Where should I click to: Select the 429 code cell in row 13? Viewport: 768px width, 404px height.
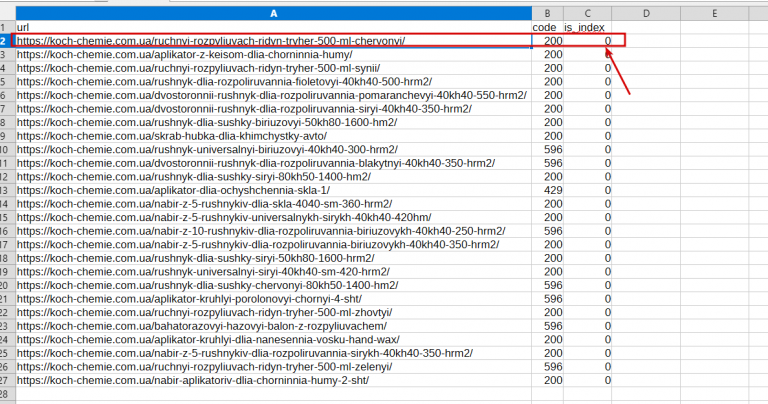coord(547,190)
